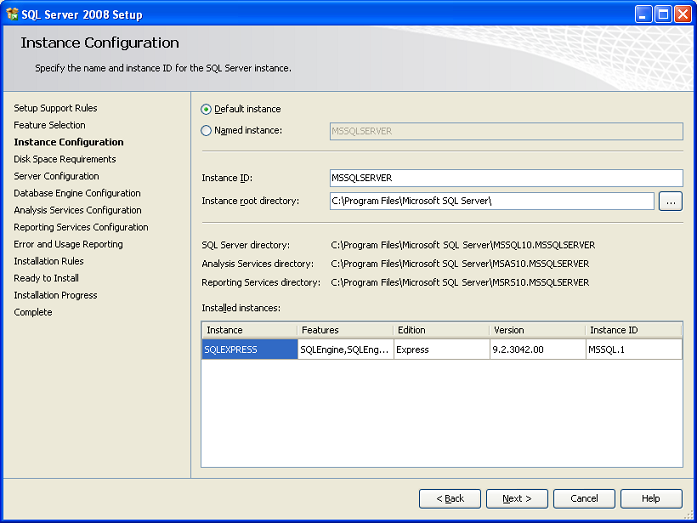This screenshot has width=697, height=523.
Task: Click the MSSQL10.MSSQLSERVER SQL Server directory path
Action: pos(463,245)
